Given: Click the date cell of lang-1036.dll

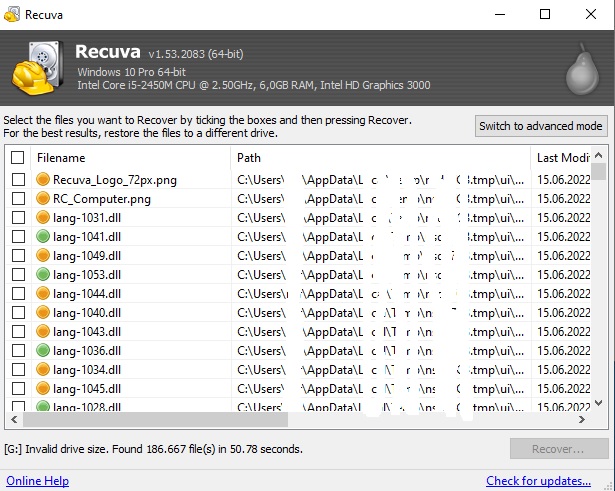Looking at the screenshot, I should (x=564, y=351).
